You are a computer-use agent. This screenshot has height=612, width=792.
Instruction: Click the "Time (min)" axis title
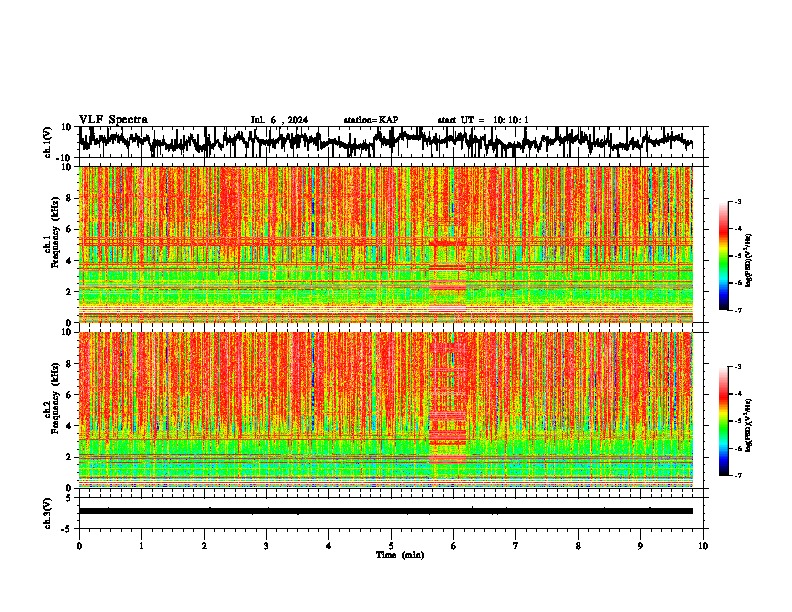tap(400, 555)
